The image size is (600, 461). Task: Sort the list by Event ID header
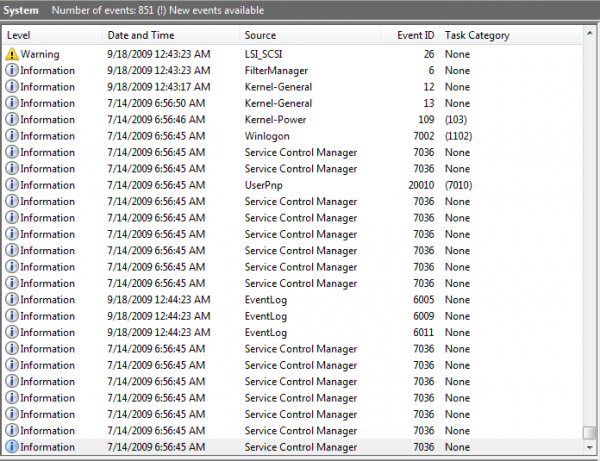[x=410, y=35]
